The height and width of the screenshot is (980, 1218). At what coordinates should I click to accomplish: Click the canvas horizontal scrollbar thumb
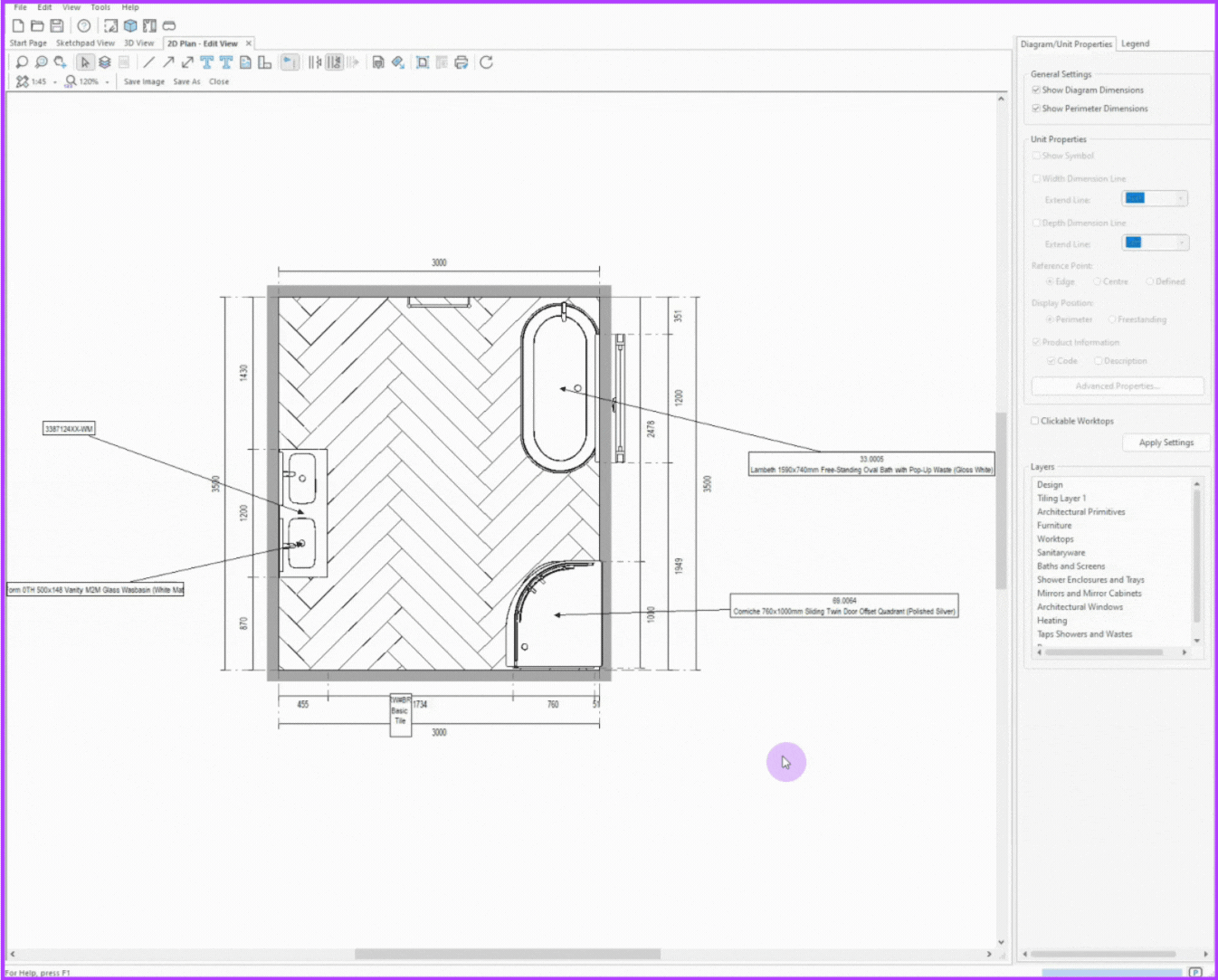tap(508, 954)
